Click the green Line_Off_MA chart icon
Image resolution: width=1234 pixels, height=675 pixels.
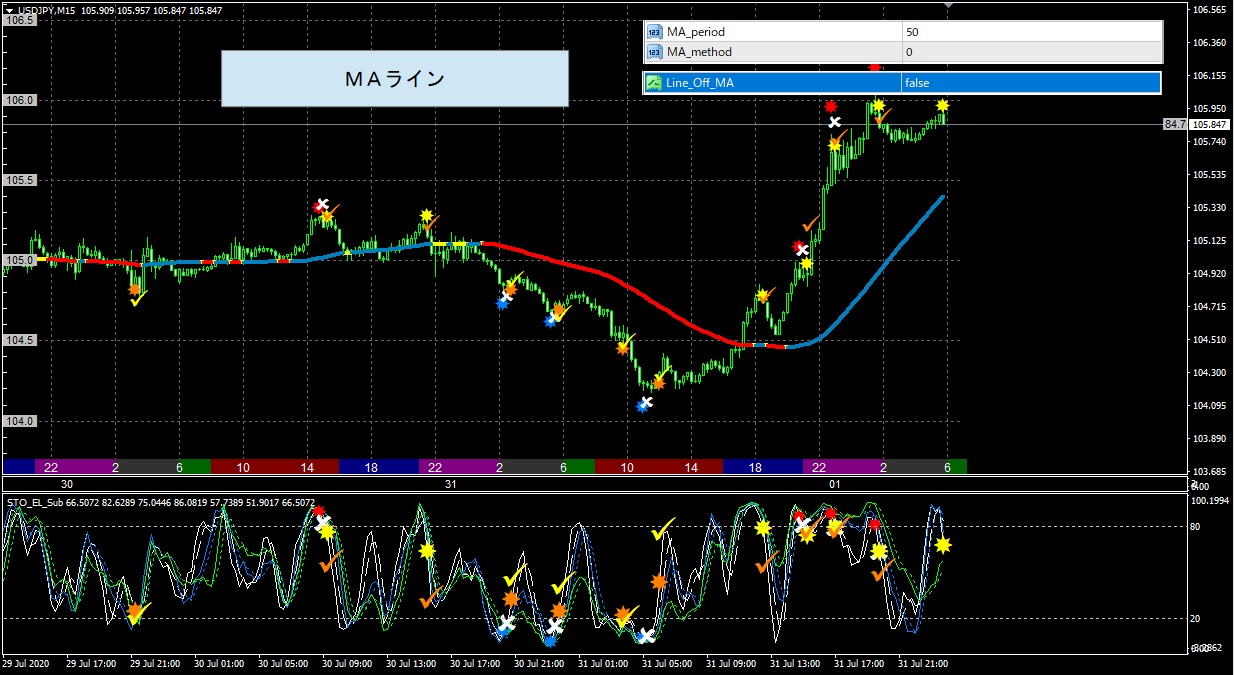[654, 83]
